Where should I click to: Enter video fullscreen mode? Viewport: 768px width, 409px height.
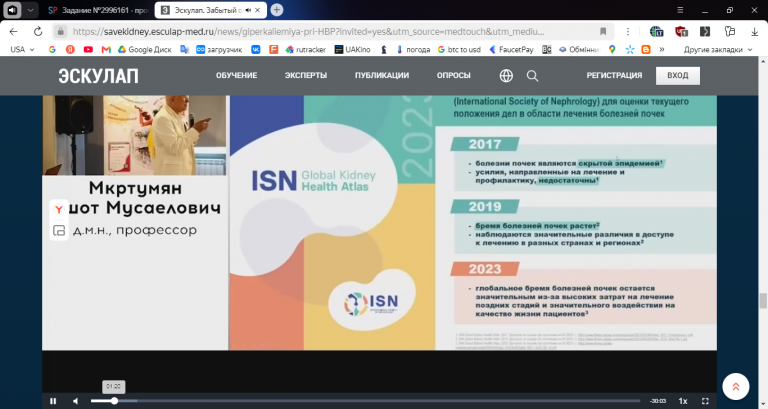click(x=705, y=401)
